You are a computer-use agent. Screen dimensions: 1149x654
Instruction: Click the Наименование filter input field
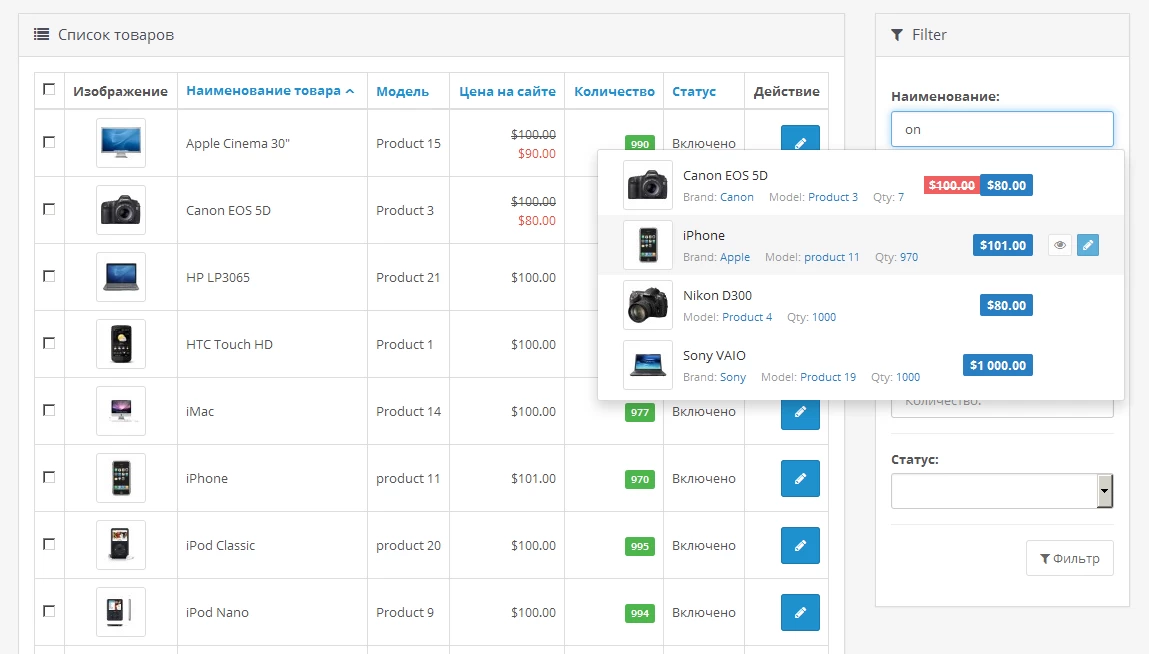coord(1002,129)
